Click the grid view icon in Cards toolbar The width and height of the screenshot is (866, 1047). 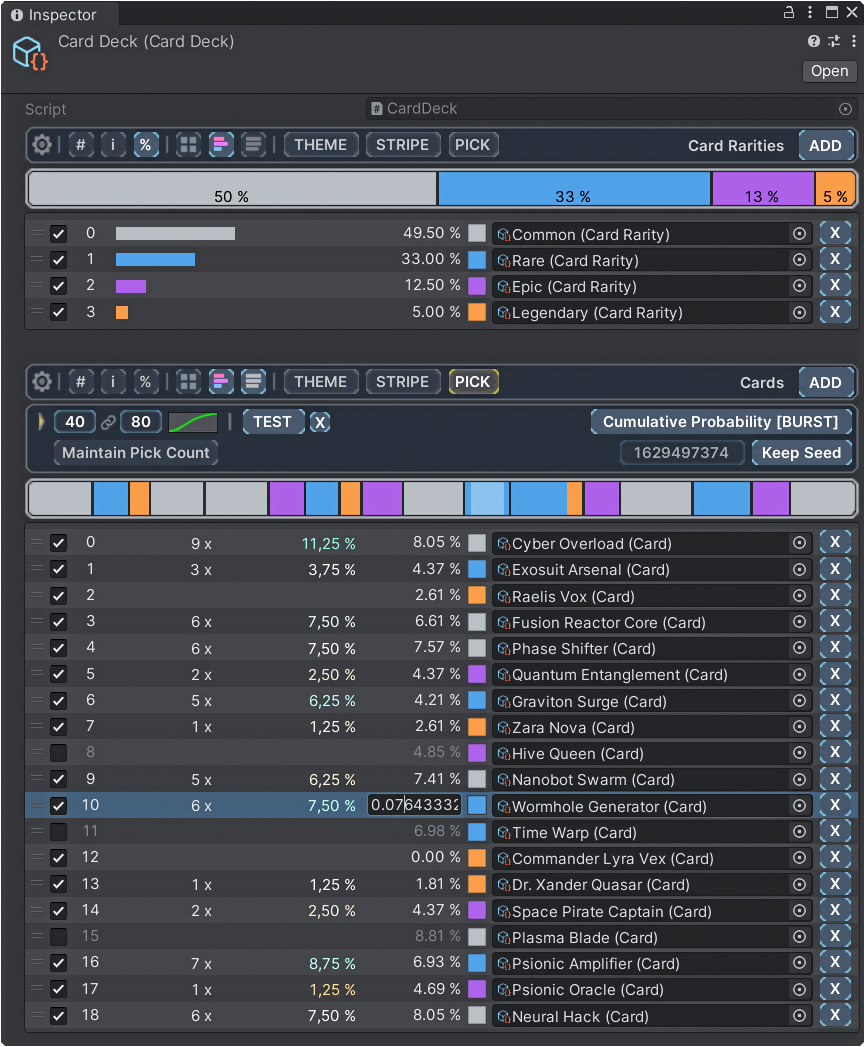188,382
